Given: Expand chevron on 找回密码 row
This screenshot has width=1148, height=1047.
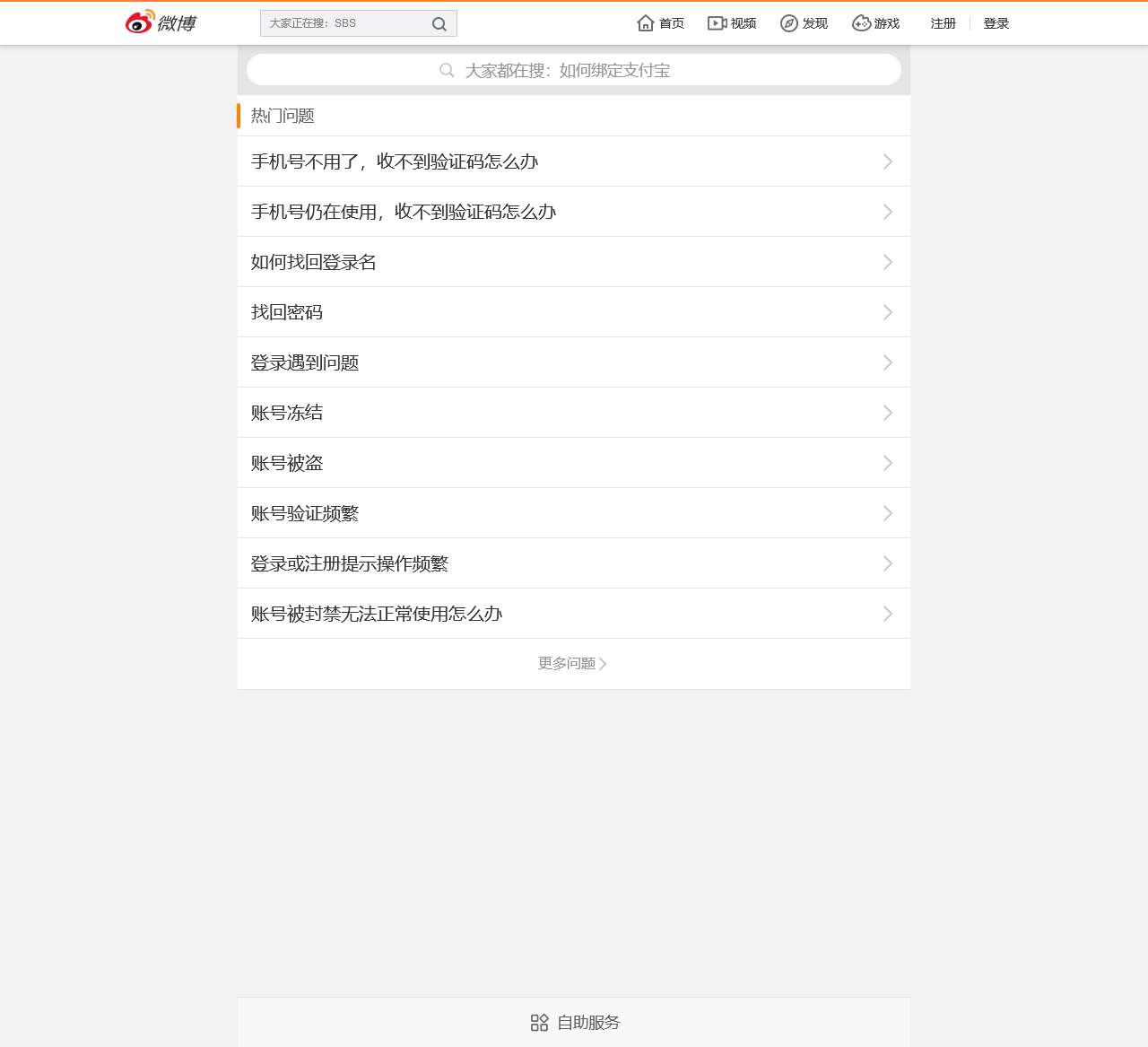Looking at the screenshot, I should [888, 312].
